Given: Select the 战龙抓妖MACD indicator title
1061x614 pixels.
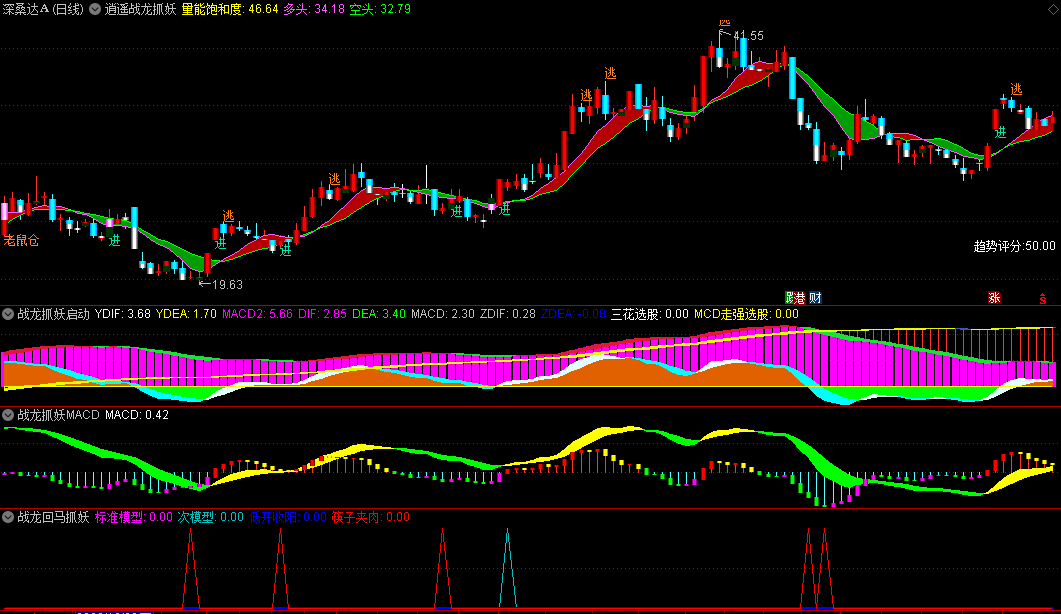Looking at the screenshot, I should coord(58,415).
